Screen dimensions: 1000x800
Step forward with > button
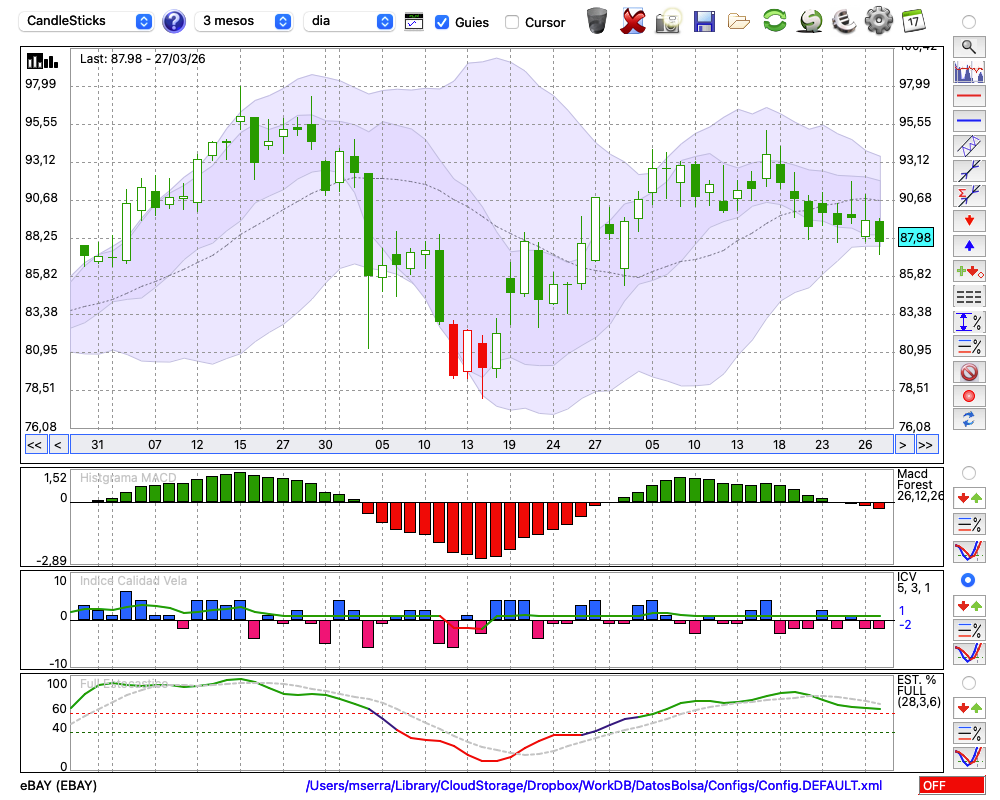(x=902, y=445)
